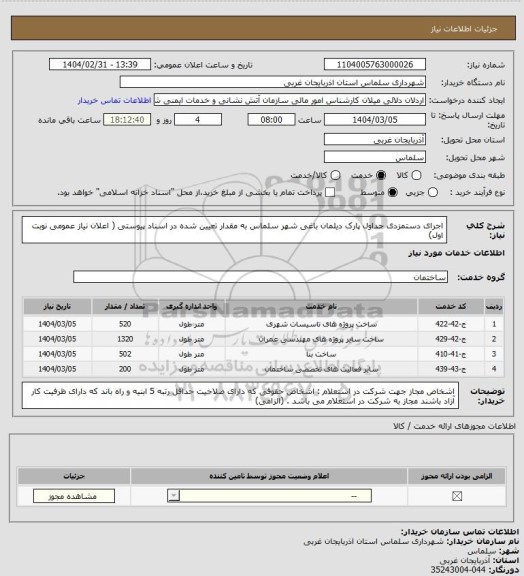Click service name سایر فعالیت های تخصصی ساختمان
The image size is (524, 576).
(x=321, y=369)
